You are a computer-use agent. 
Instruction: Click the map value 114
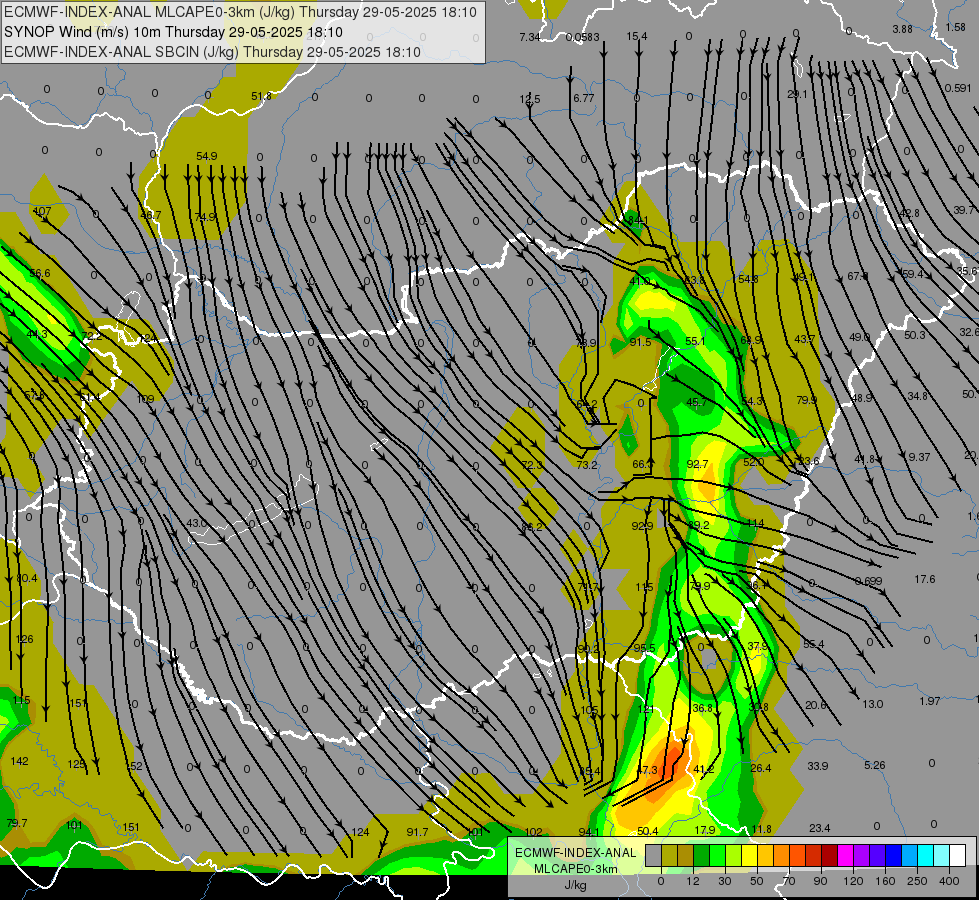coord(755,523)
